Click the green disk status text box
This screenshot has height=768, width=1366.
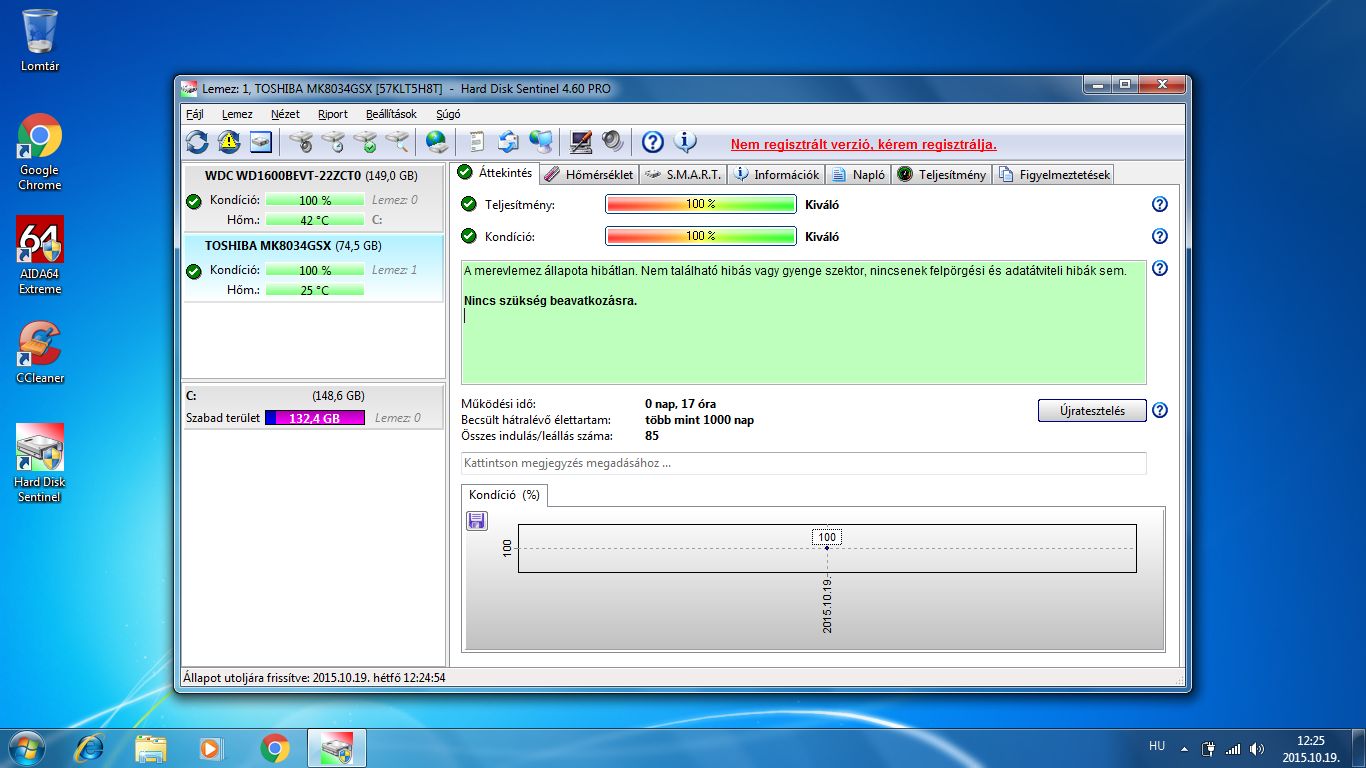804,322
